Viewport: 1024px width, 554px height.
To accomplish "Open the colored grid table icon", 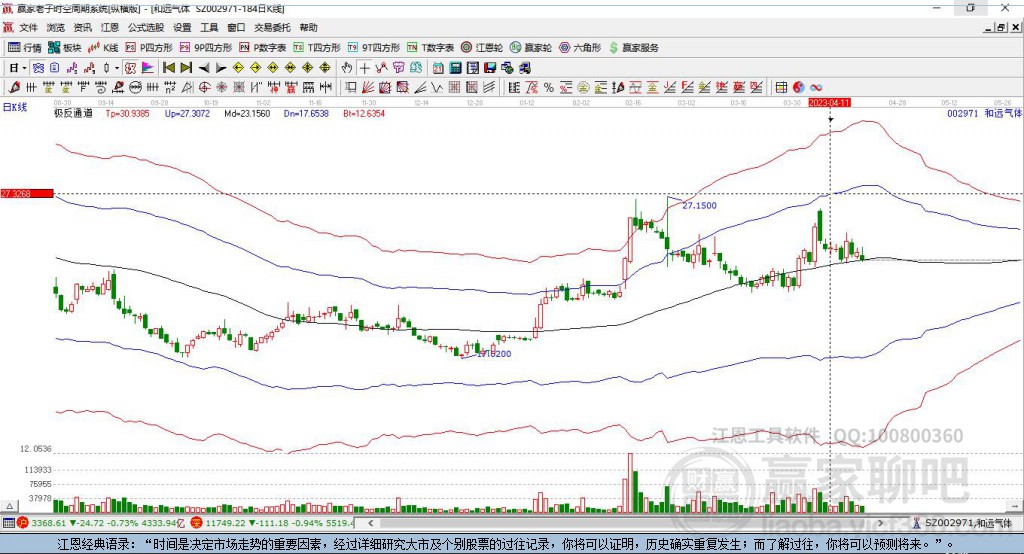I will [x=781, y=88].
